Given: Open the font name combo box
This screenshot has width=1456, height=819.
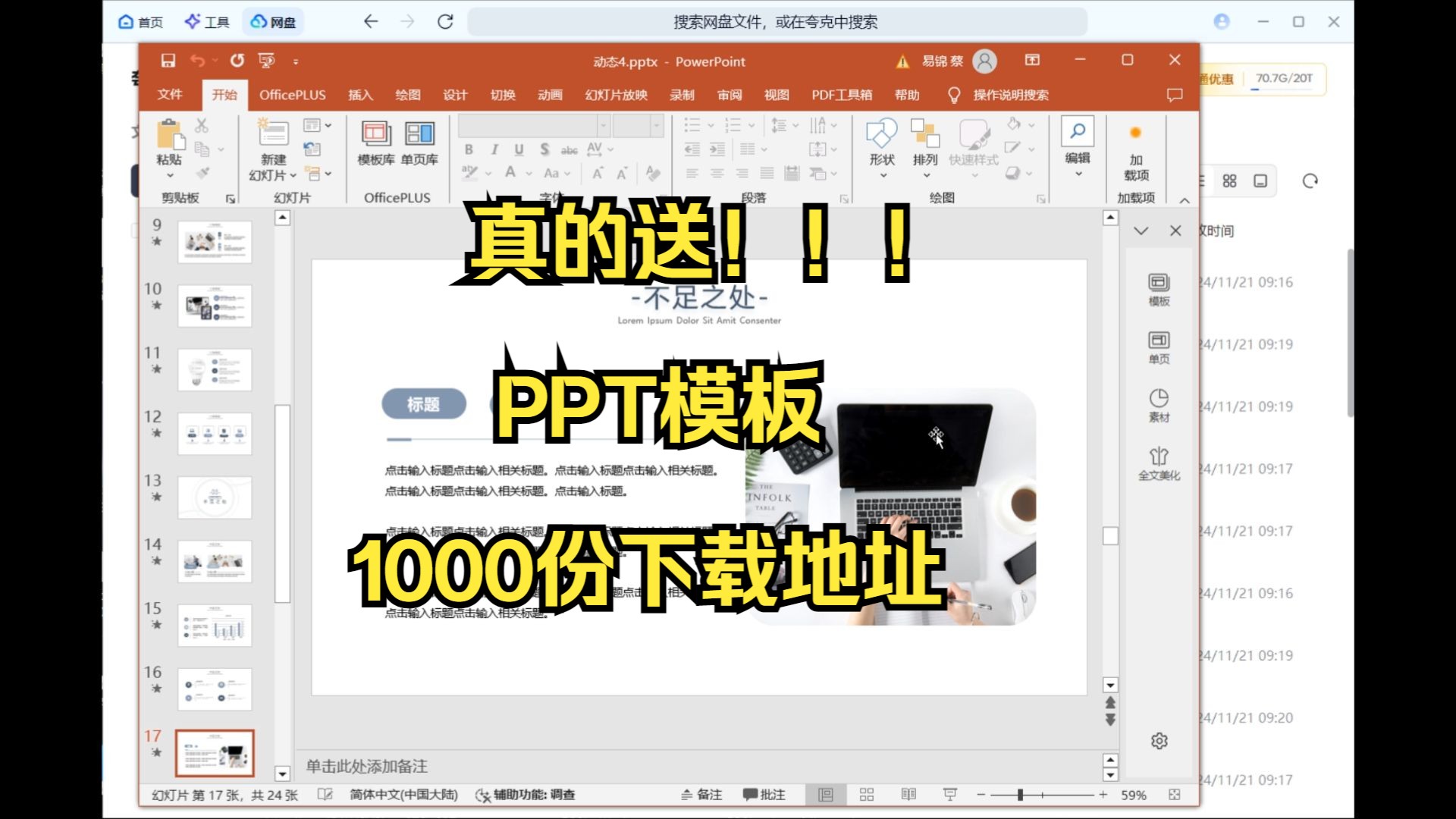Looking at the screenshot, I should tap(534, 125).
